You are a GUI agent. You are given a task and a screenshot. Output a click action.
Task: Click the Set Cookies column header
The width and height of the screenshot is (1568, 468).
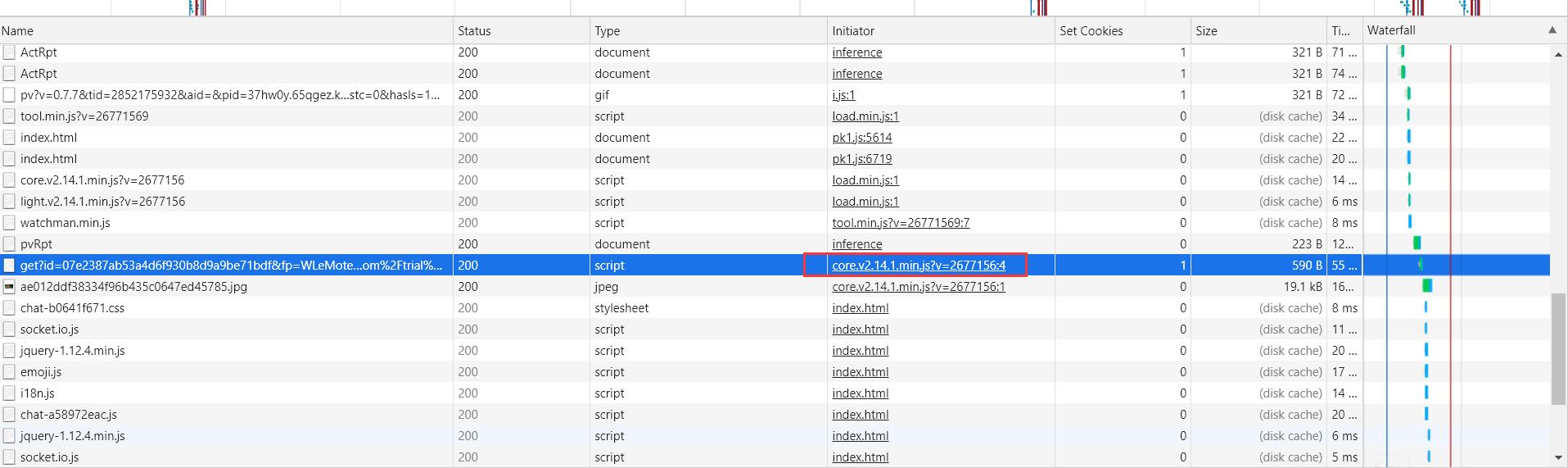click(x=1091, y=31)
